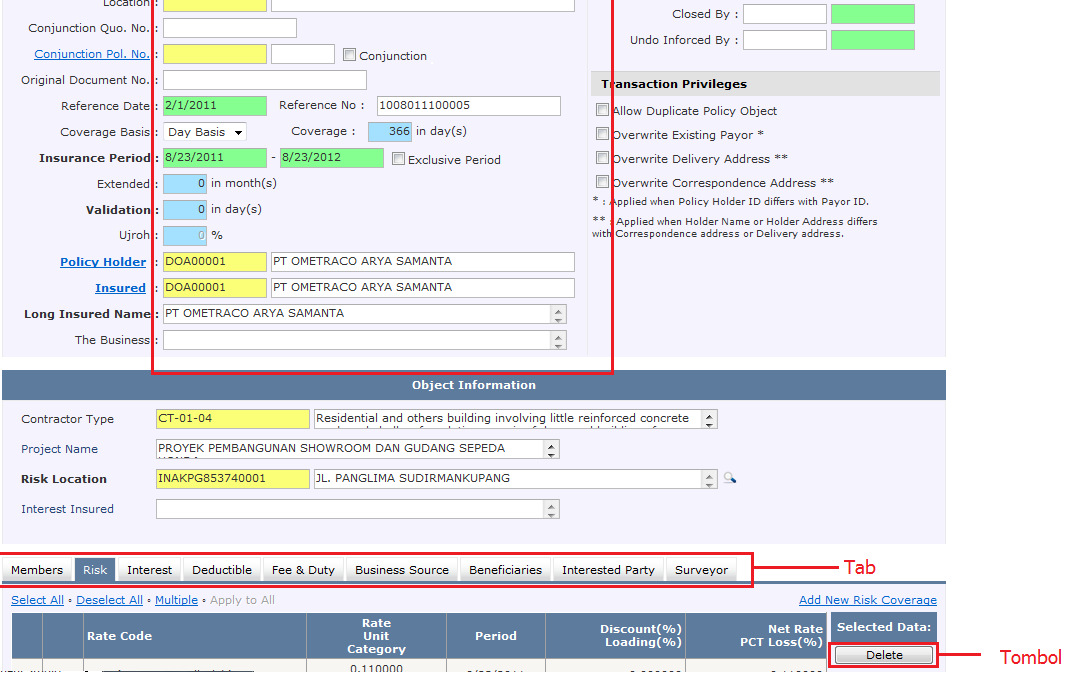Open the Policy Holder link
The image size is (1081, 690).
coord(103,262)
